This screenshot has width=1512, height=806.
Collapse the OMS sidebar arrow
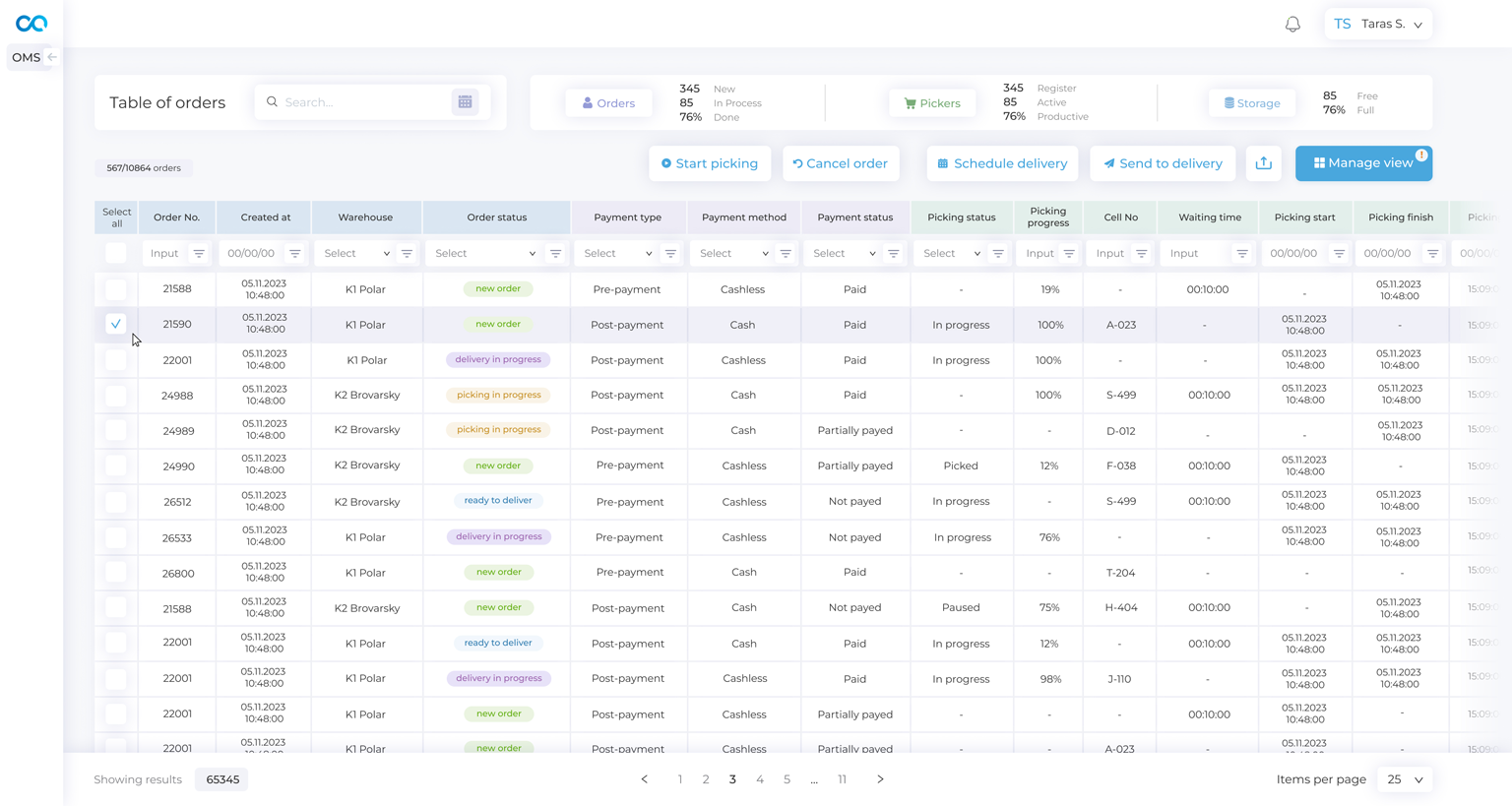point(52,57)
